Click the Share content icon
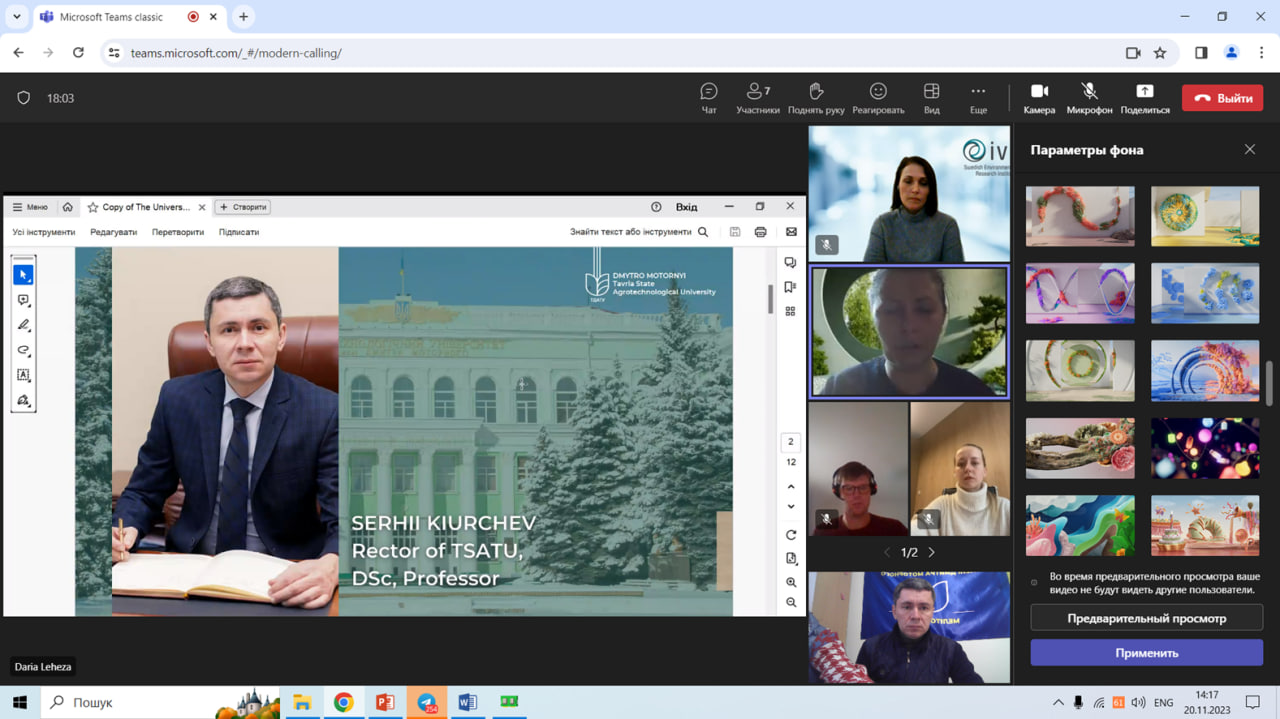The height and width of the screenshot is (719, 1280). pos(1145,97)
